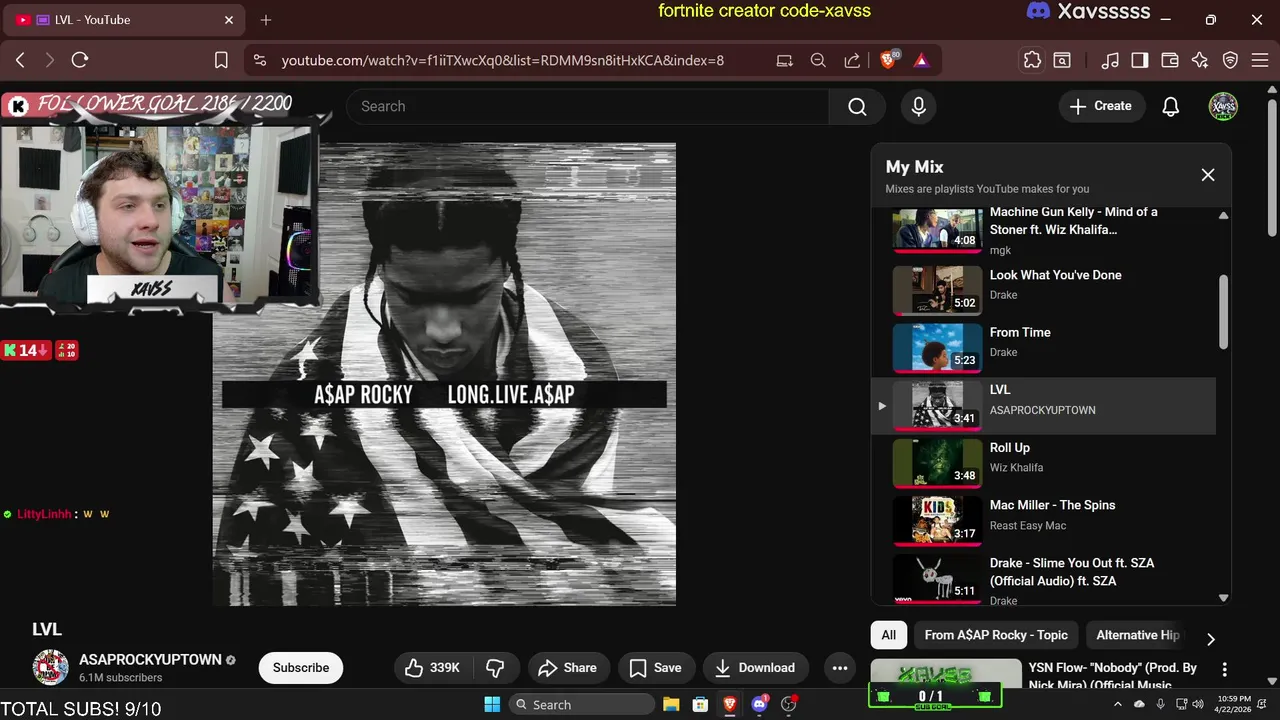
Task: Share this page via share icon
Action: tap(852, 60)
